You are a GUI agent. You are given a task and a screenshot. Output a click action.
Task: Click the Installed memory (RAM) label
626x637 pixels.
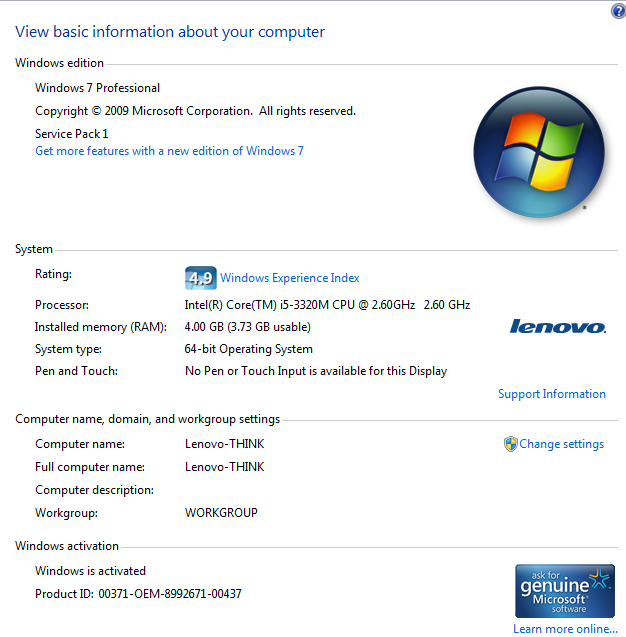pos(101,327)
